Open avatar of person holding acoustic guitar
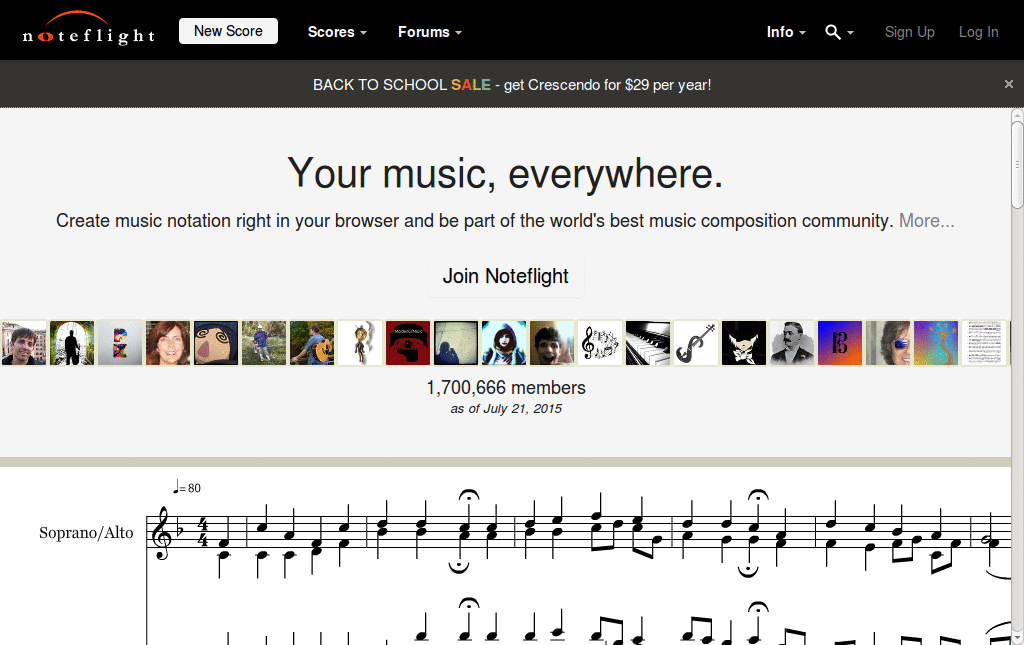The height and width of the screenshot is (645, 1024). [x=312, y=343]
